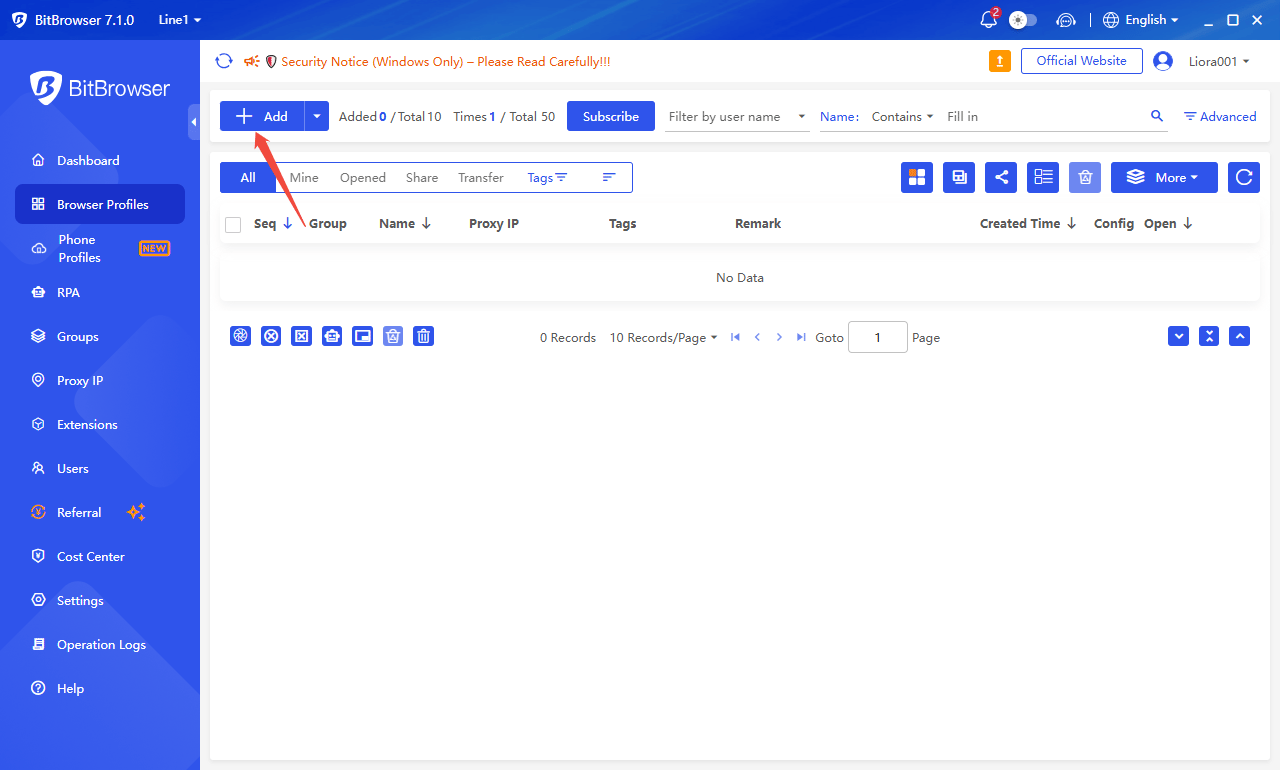Viewport: 1280px width, 770px height.
Task: Click the megaphone announcement icon
Action: click(252, 61)
